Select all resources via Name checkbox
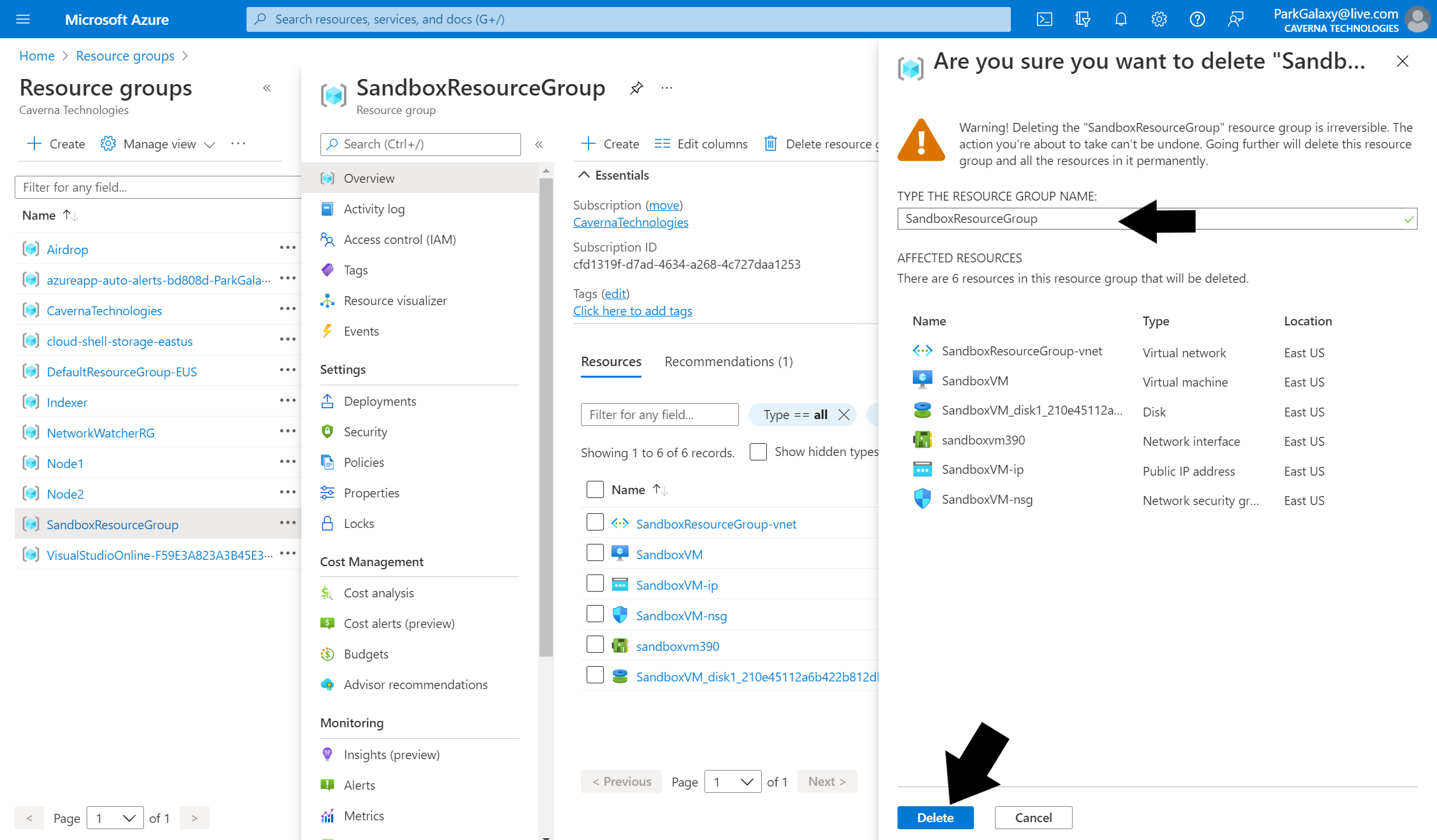Viewport: 1437px width, 840px height. click(595, 490)
